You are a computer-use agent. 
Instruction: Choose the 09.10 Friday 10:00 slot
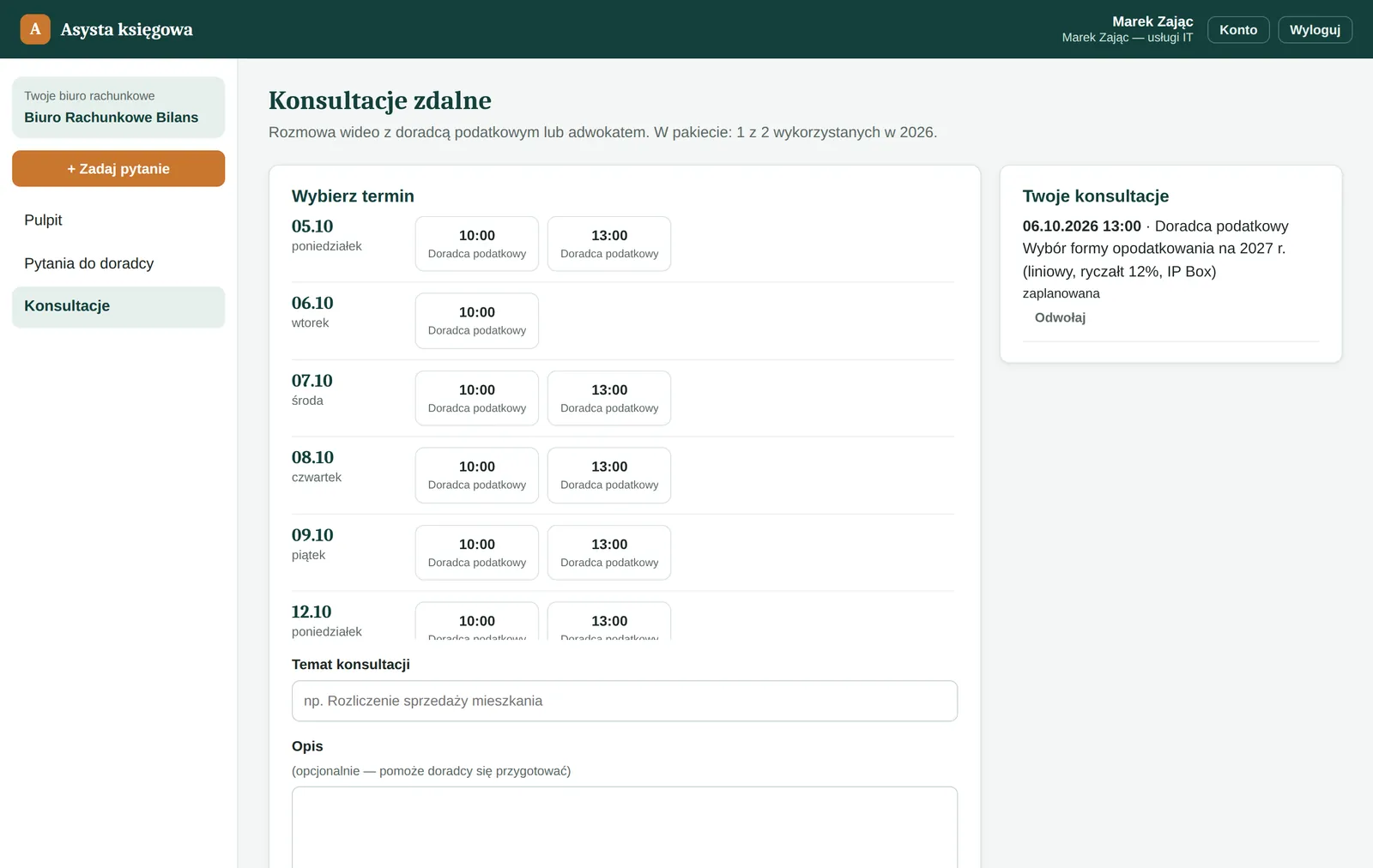[477, 552]
